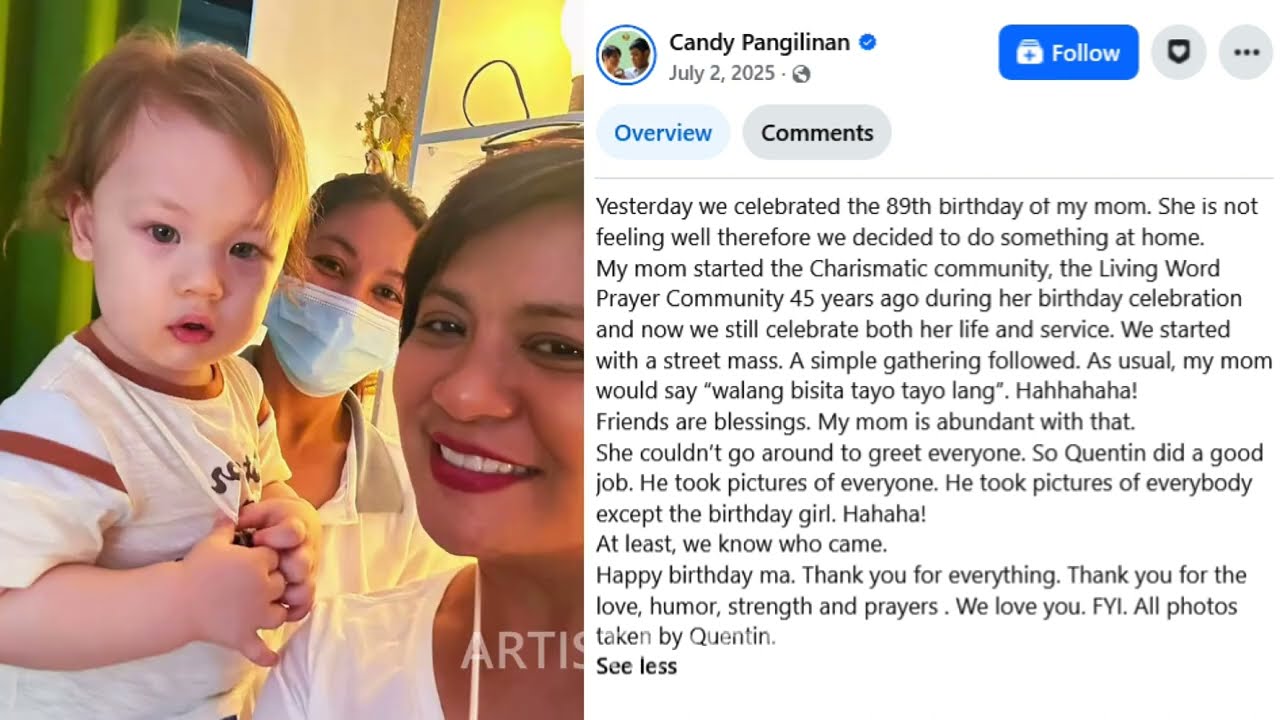Open the three-dot more options menu
The height and width of the screenshot is (720, 1280).
pos(1246,52)
